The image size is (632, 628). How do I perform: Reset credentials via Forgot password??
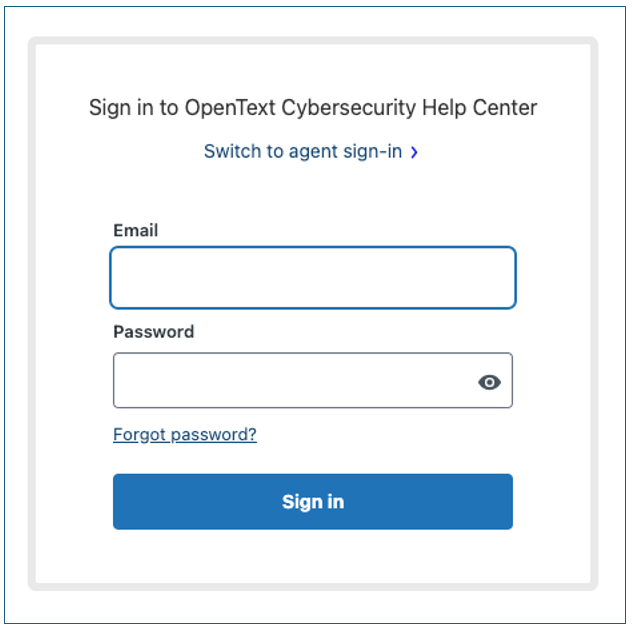point(185,435)
